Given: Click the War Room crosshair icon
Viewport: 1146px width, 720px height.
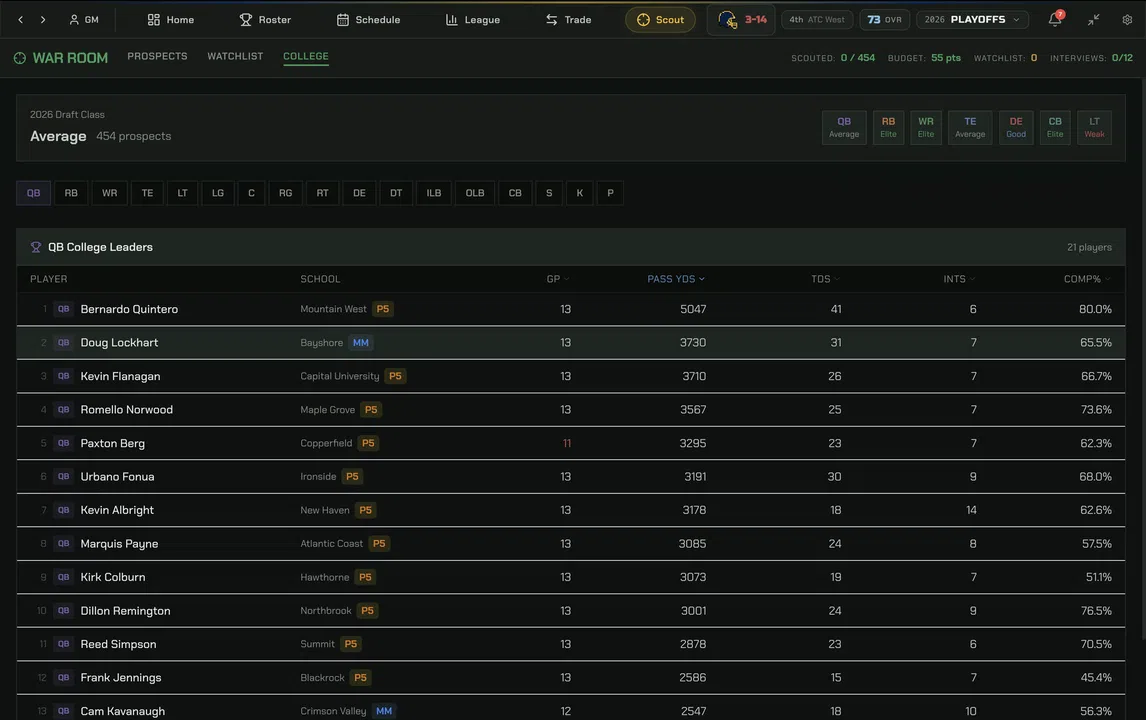Looking at the screenshot, I should pos(20,58).
